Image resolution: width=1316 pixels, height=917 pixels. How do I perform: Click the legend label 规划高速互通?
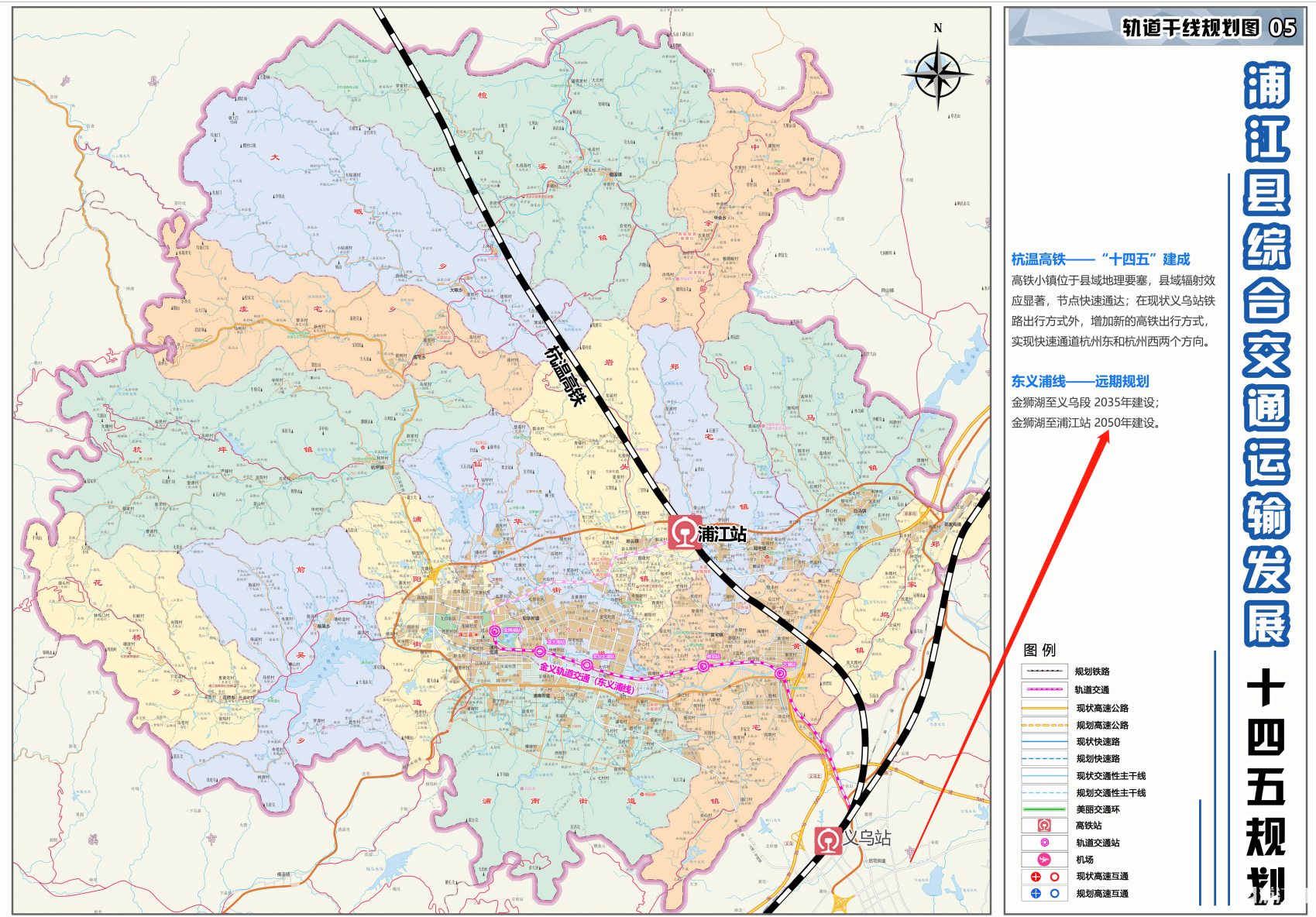coord(1102,894)
